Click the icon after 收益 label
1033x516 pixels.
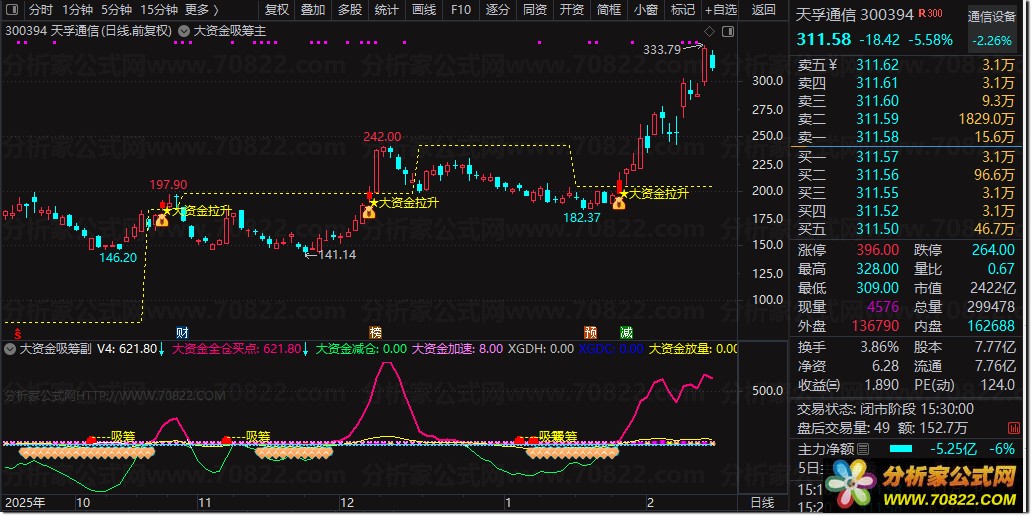834,385
